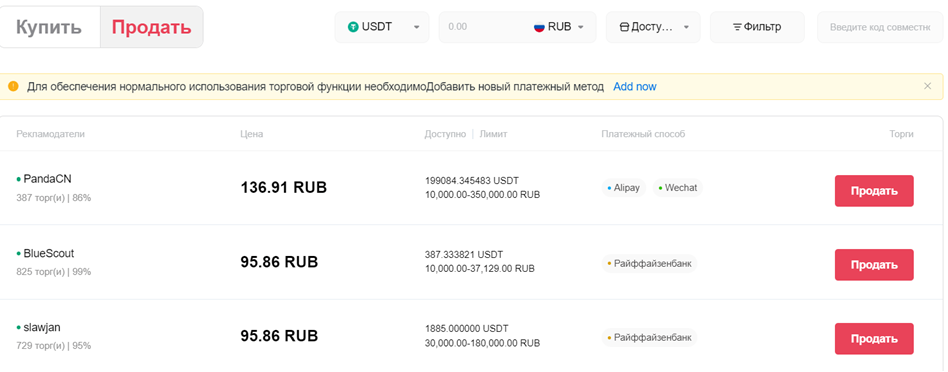Image resolution: width=948 pixels, height=372 pixels.
Task: Click the Торги column header
Action: [901, 134]
